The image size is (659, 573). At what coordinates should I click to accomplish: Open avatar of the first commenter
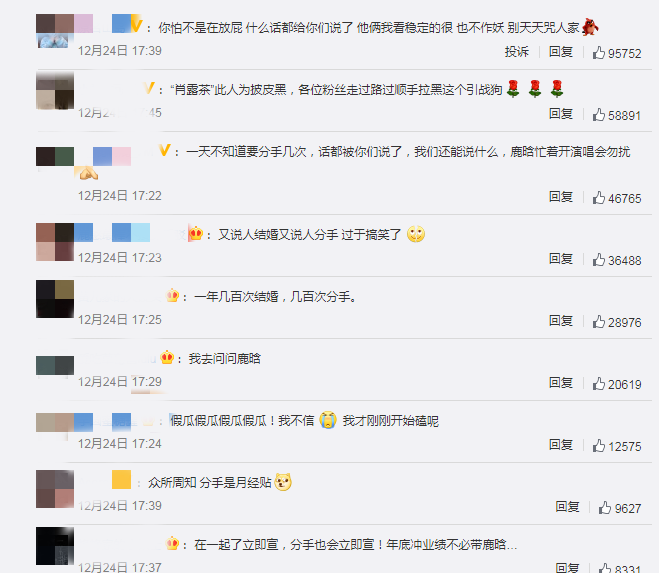tap(55, 31)
